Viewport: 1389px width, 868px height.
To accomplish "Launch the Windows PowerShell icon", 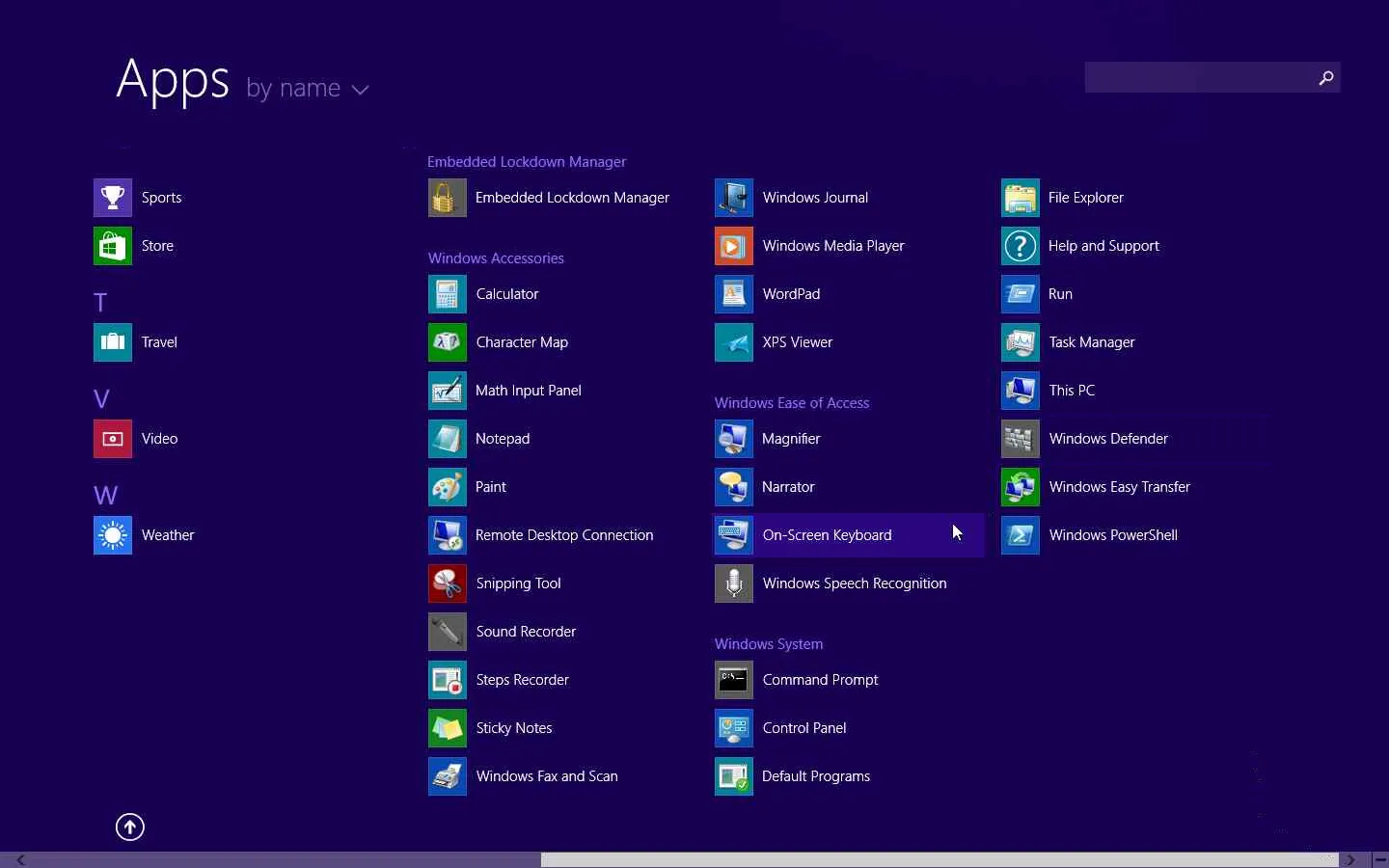I will [1021, 535].
